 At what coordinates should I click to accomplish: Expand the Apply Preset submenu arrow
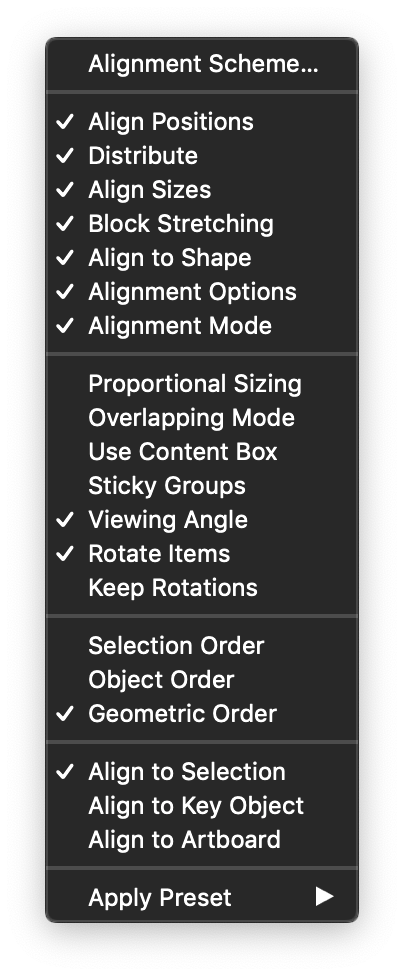[x=324, y=897]
